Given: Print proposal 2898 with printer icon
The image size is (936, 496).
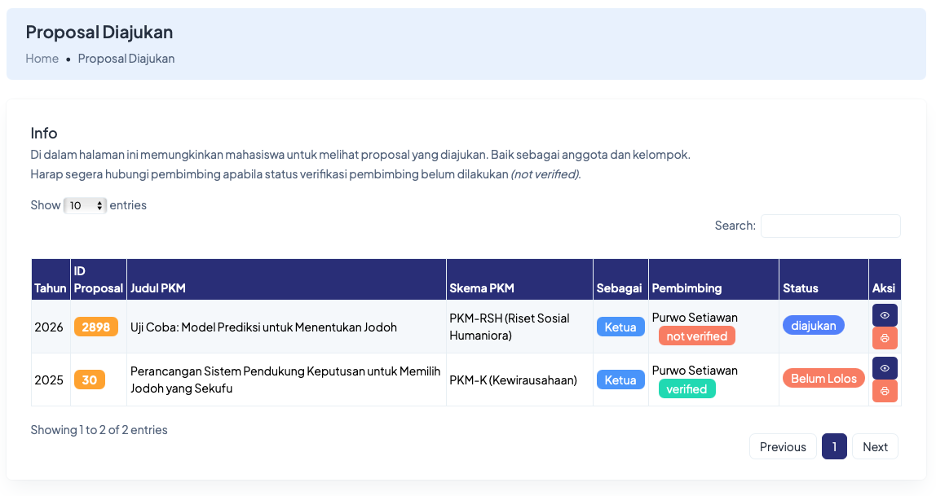Looking at the screenshot, I should tap(885, 338).
